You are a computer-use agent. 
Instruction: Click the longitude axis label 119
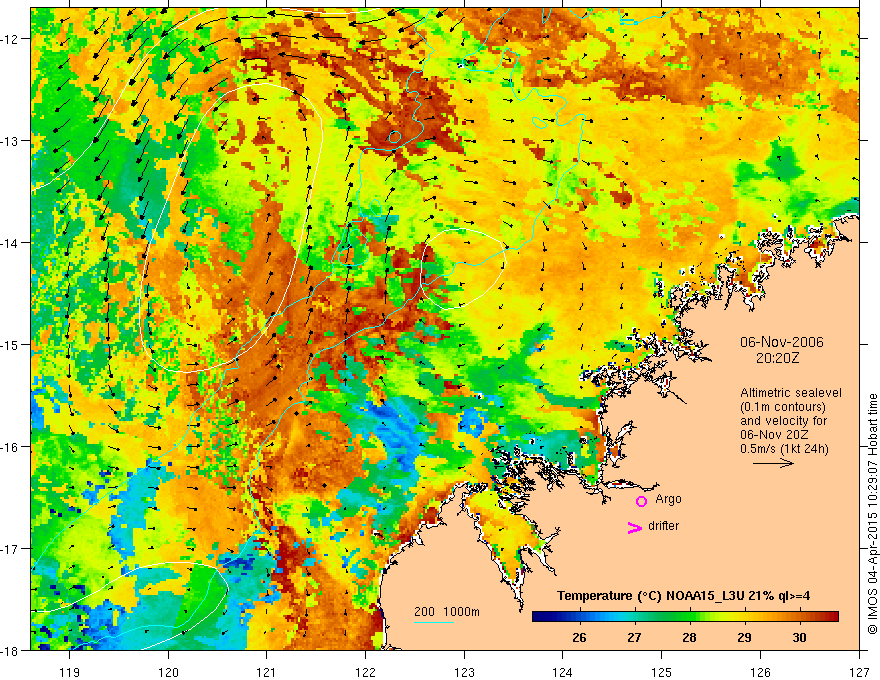point(70,672)
